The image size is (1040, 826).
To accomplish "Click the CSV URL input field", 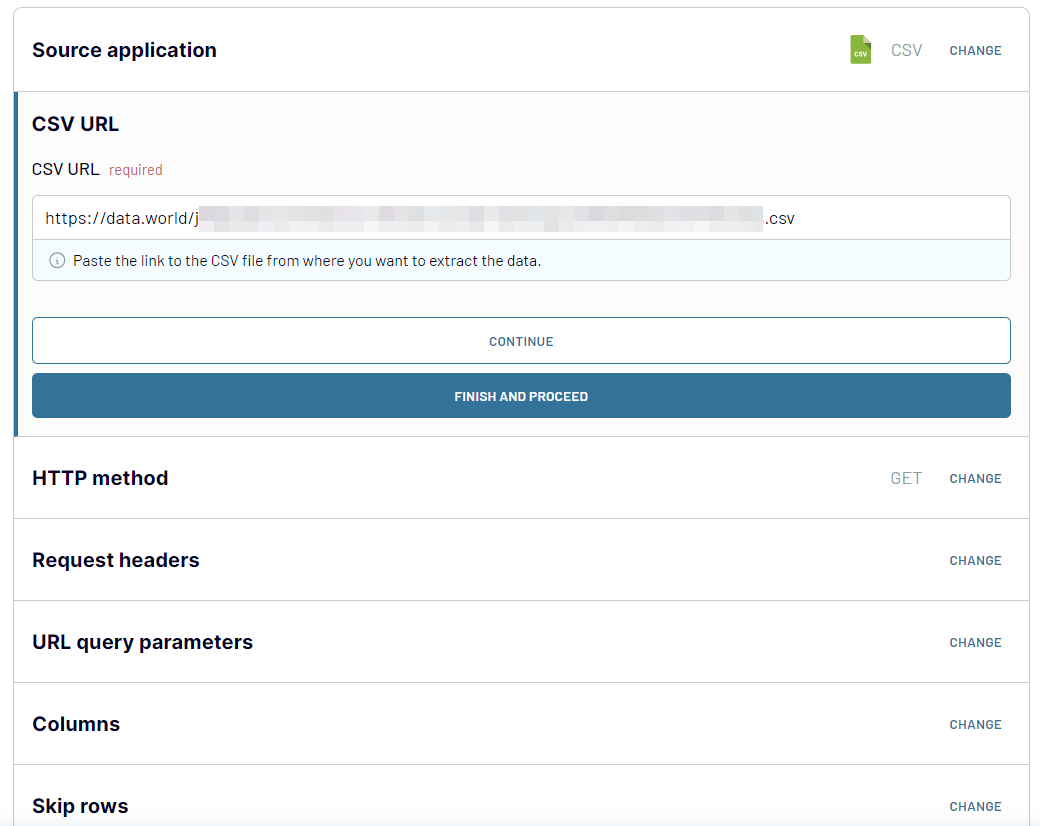I will pyautogui.click(x=521, y=218).
